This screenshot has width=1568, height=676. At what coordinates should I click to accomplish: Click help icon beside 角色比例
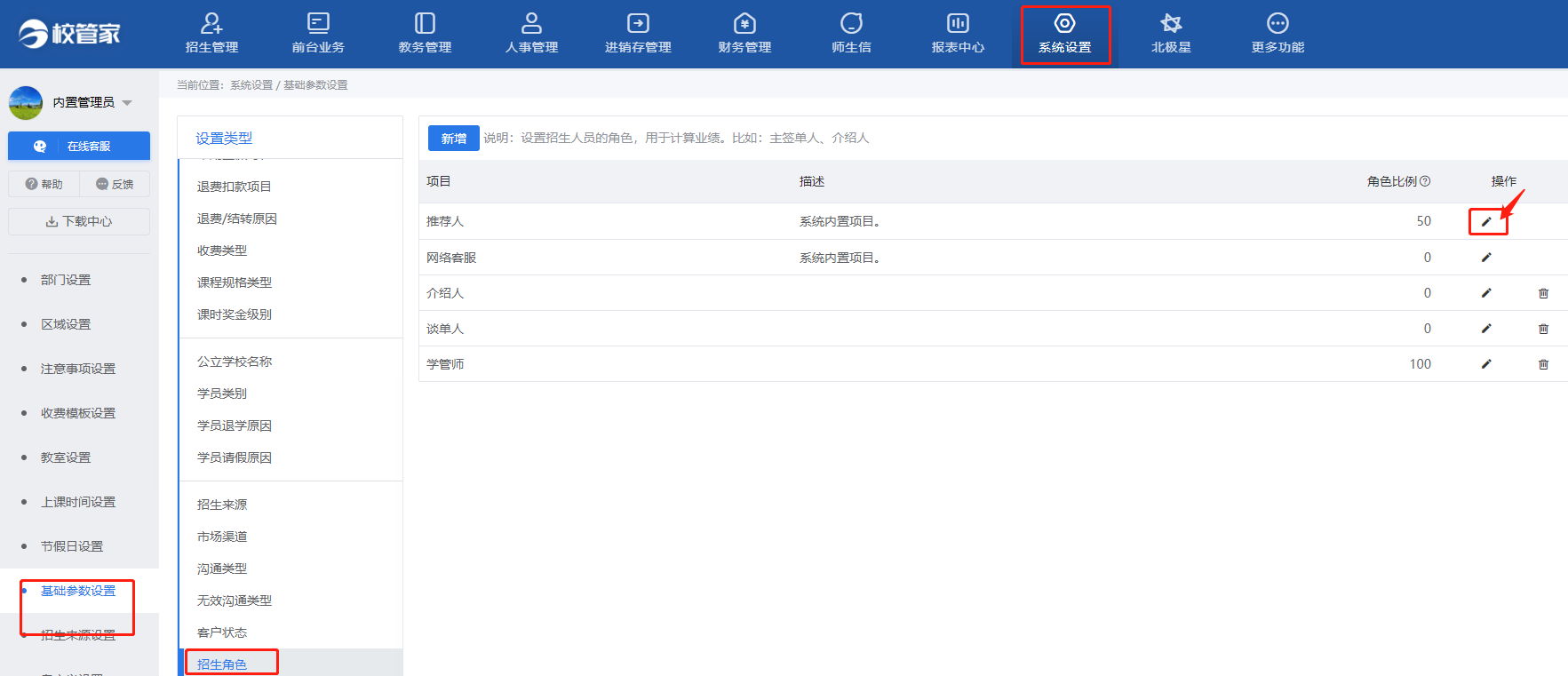pos(1425,181)
